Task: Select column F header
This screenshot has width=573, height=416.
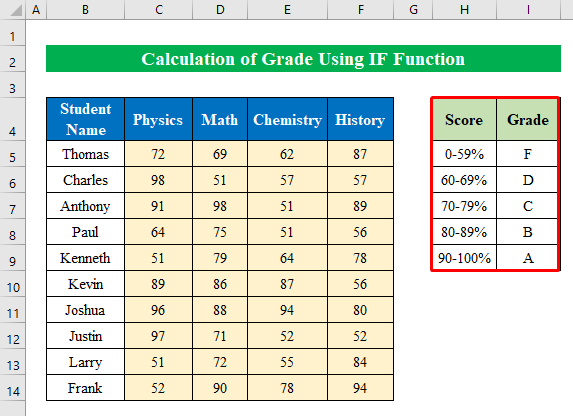Action: [x=361, y=10]
